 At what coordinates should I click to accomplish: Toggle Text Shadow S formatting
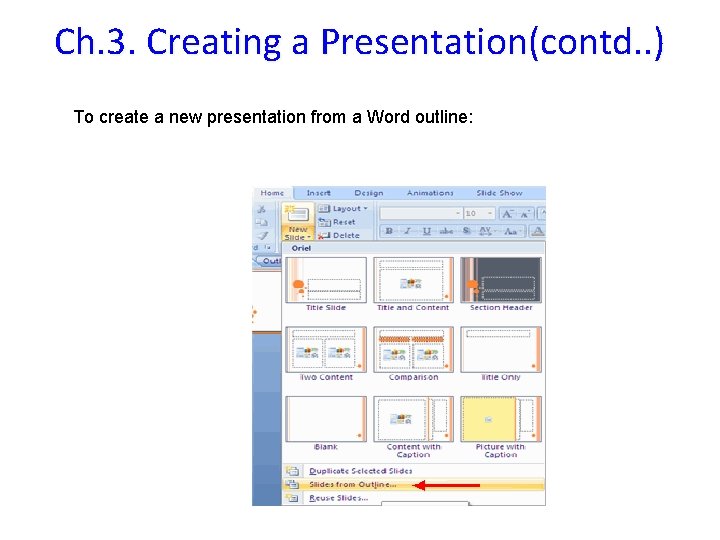466,231
